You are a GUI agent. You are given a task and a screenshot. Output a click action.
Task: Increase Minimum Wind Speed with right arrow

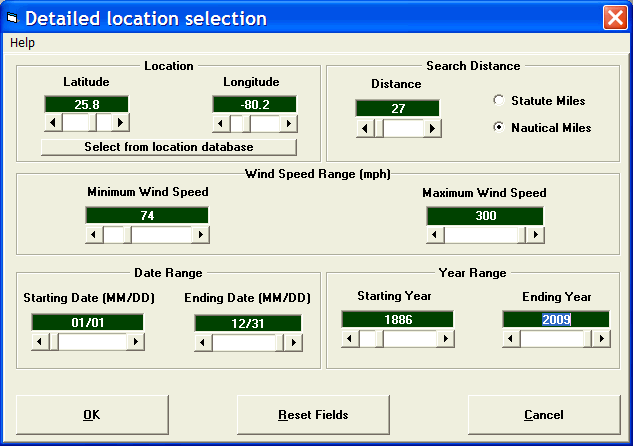(200, 235)
